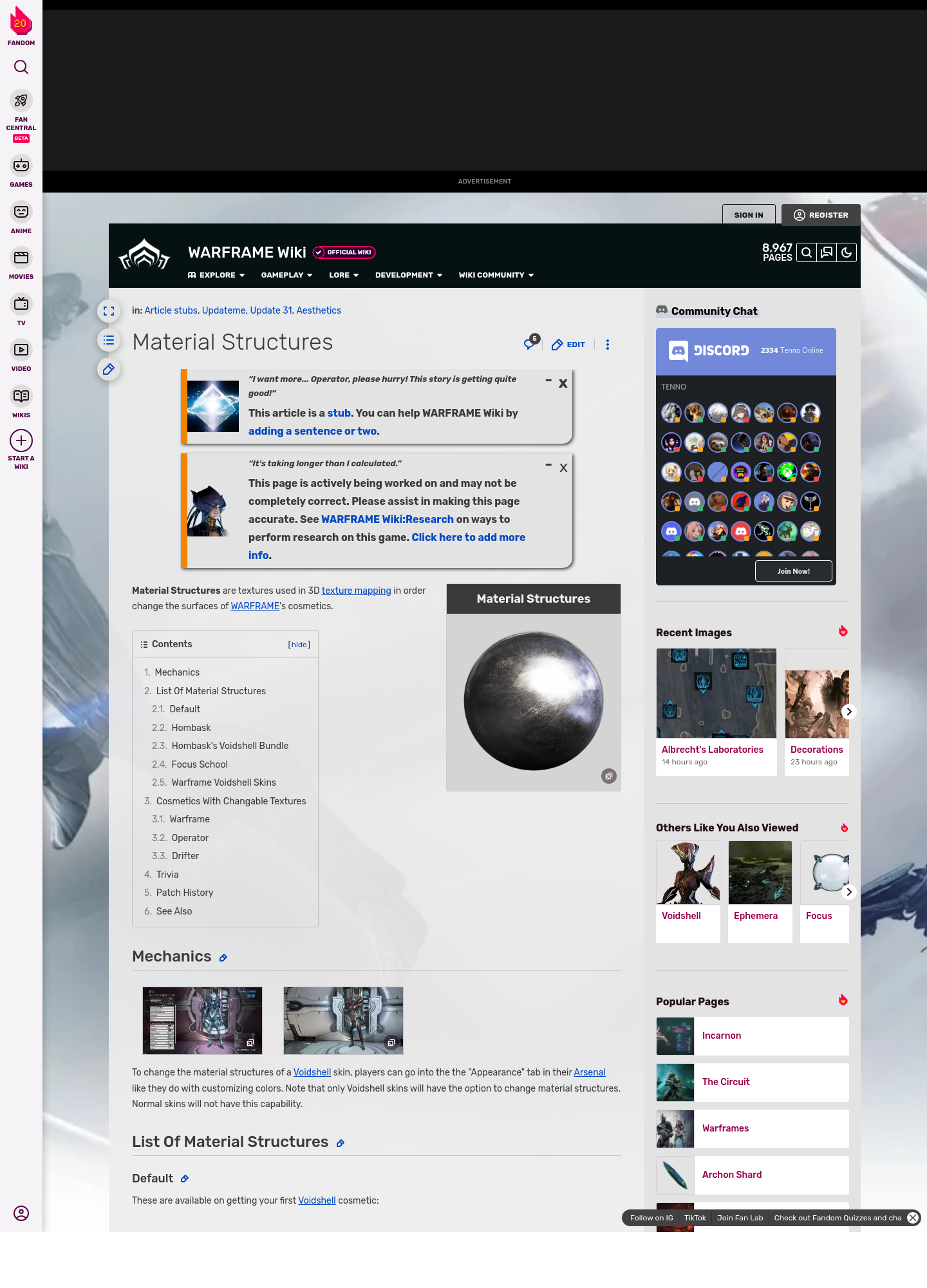Expand the Wiki Community menu
This screenshot has width=927, height=1288.
[x=496, y=275]
